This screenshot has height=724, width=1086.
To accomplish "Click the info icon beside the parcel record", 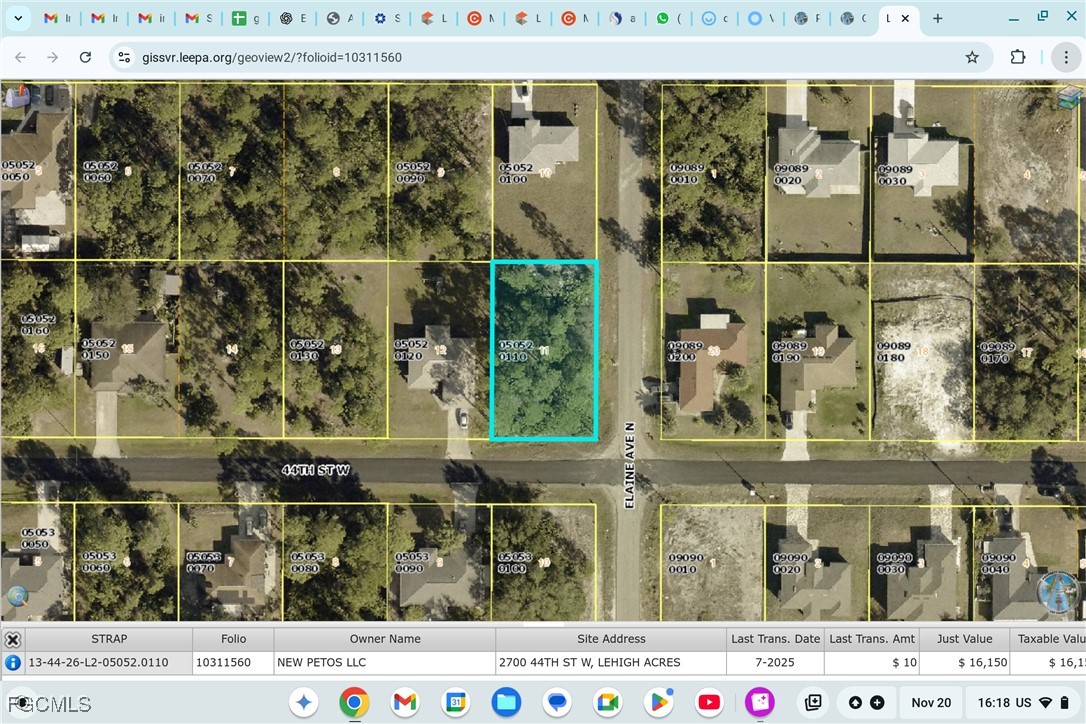I will point(13,662).
